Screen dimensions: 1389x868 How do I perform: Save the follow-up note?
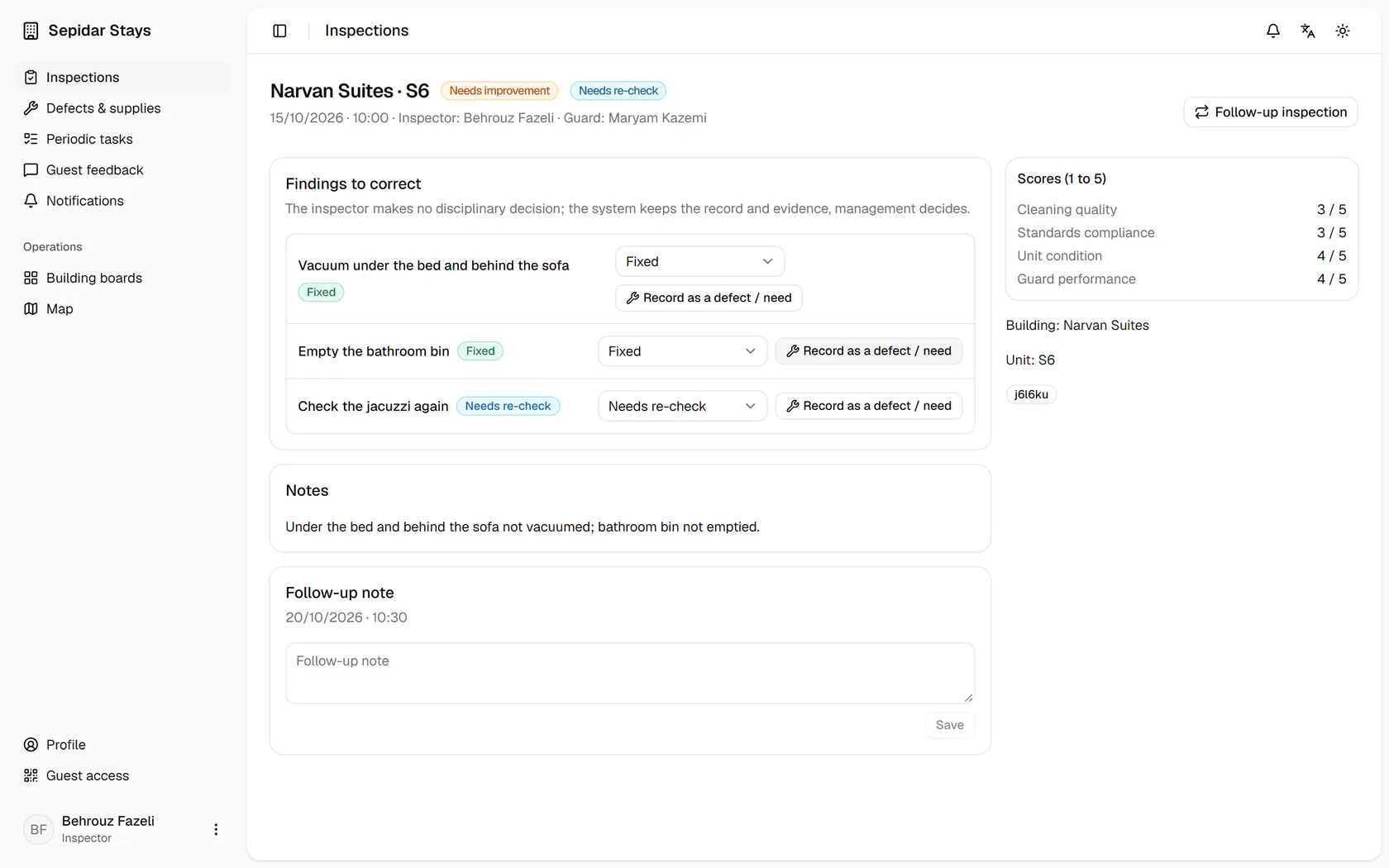[x=949, y=725]
